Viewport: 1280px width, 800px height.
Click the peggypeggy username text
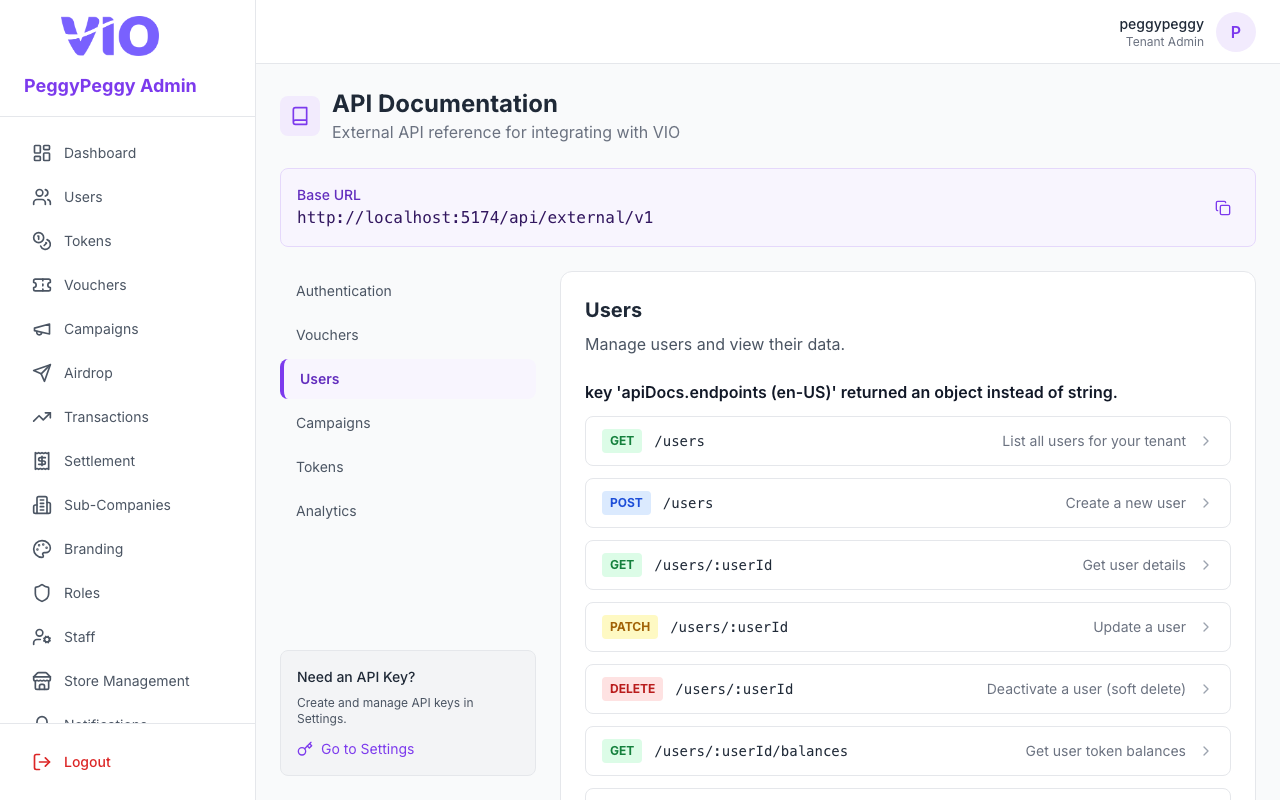[1161, 24]
